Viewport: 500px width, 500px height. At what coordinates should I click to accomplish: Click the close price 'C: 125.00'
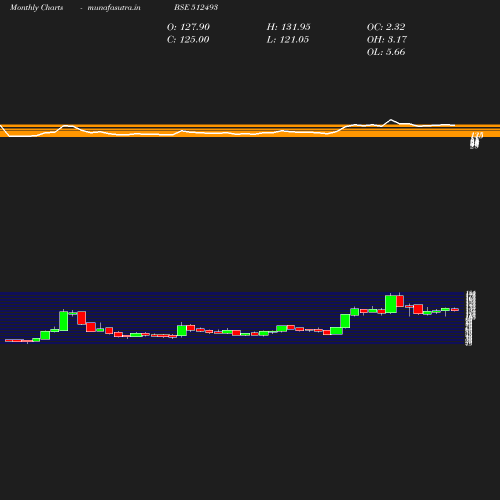pyautogui.click(x=188, y=40)
